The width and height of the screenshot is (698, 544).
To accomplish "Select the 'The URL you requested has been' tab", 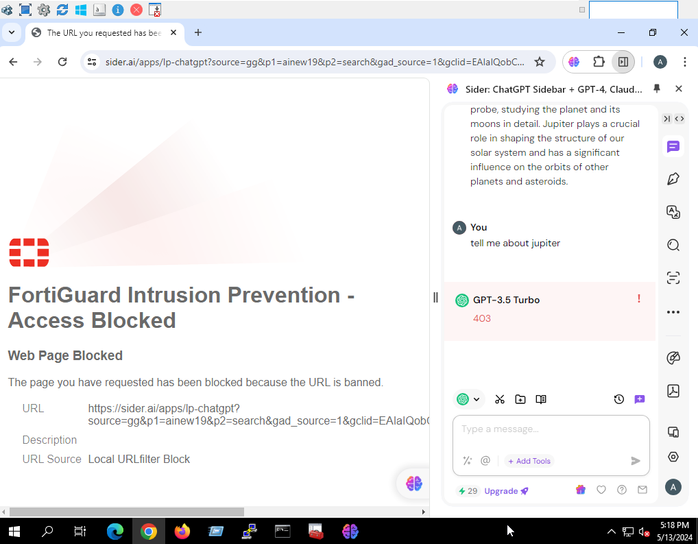I will click(x=104, y=33).
